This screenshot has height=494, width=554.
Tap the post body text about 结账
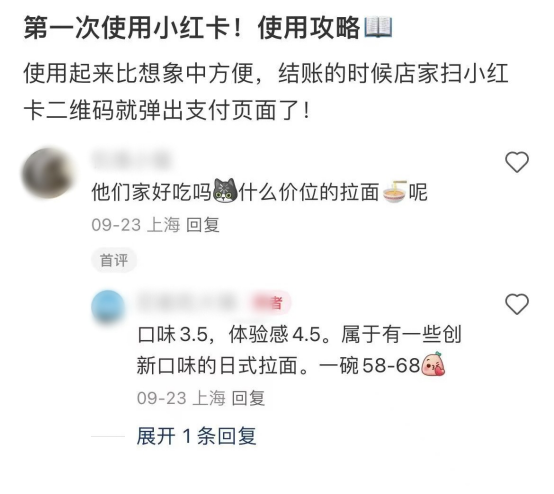coord(266,92)
